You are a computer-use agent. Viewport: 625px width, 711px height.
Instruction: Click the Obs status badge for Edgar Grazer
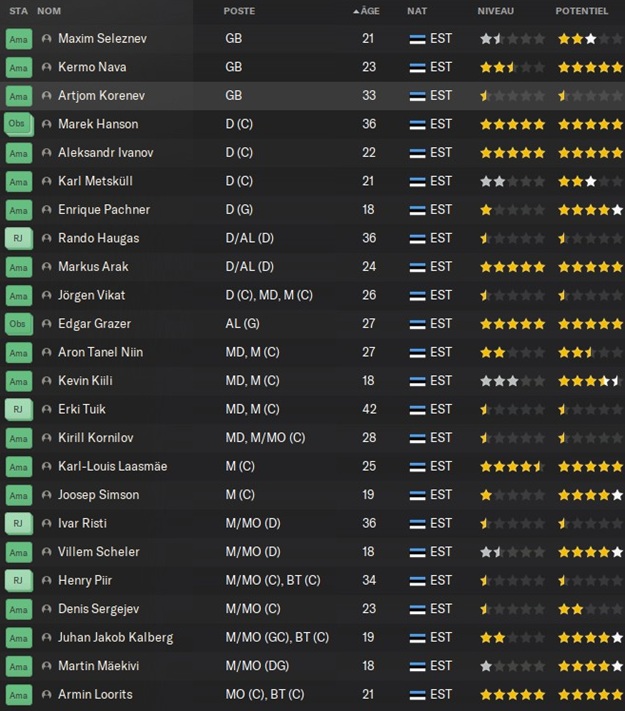click(19, 324)
